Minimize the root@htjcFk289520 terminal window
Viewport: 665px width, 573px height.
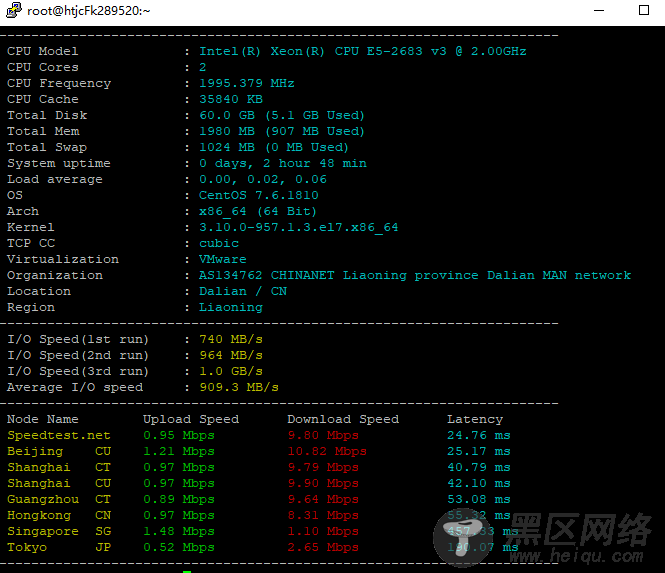(x=599, y=10)
